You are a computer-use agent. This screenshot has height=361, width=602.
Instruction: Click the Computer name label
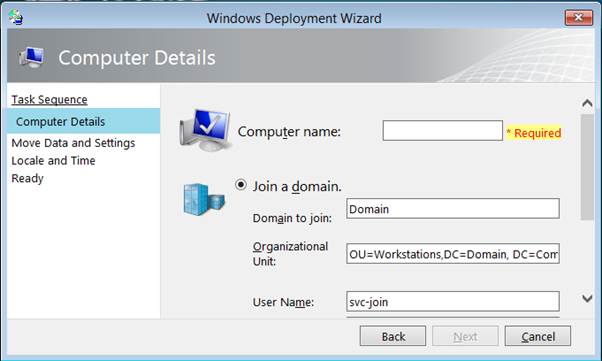click(x=289, y=132)
